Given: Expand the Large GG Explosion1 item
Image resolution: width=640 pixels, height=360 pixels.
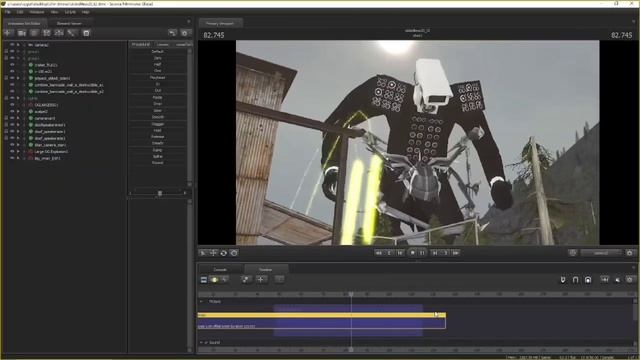Looking at the screenshot, I should click(x=18, y=151).
